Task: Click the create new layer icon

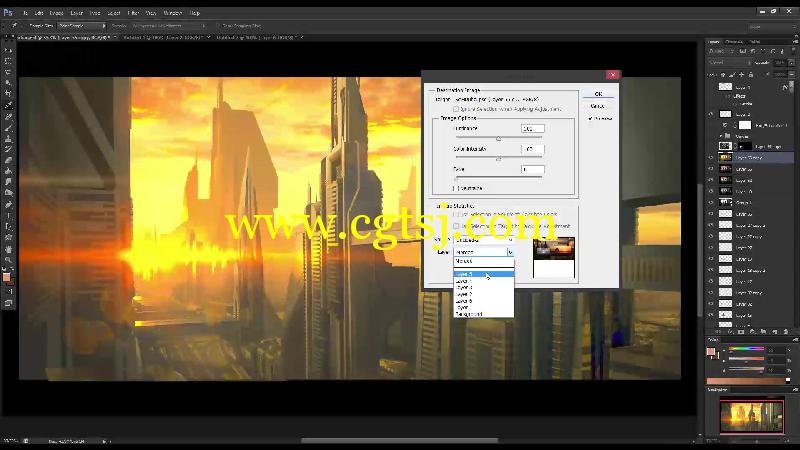Action: pyautogui.click(x=774, y=332)
